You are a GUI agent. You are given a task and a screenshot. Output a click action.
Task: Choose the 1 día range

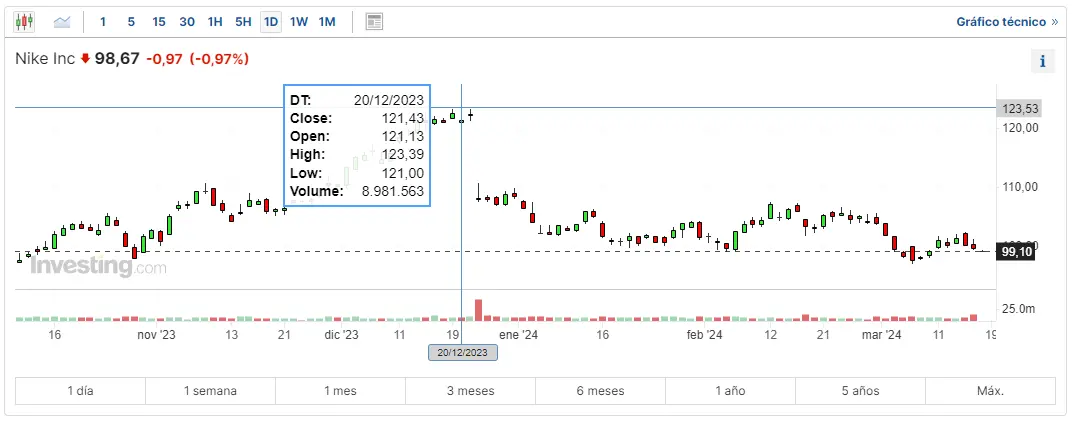pyautogui.click(x=80, y=391)
